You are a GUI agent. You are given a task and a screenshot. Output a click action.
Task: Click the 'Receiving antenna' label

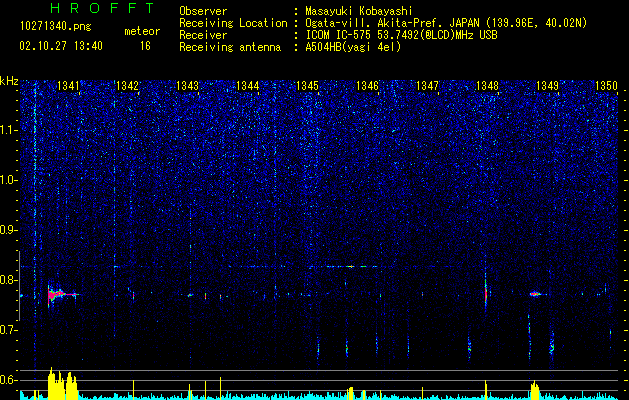pyautogui.click(x=230, y=47)
